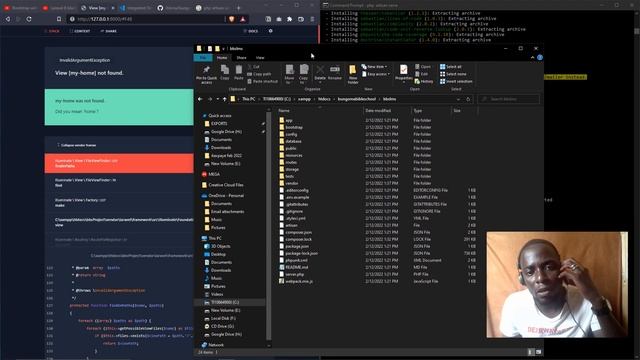The image size is (640, 360).
Task: Open the GitHub browser tab
Action: coord(174,8)
